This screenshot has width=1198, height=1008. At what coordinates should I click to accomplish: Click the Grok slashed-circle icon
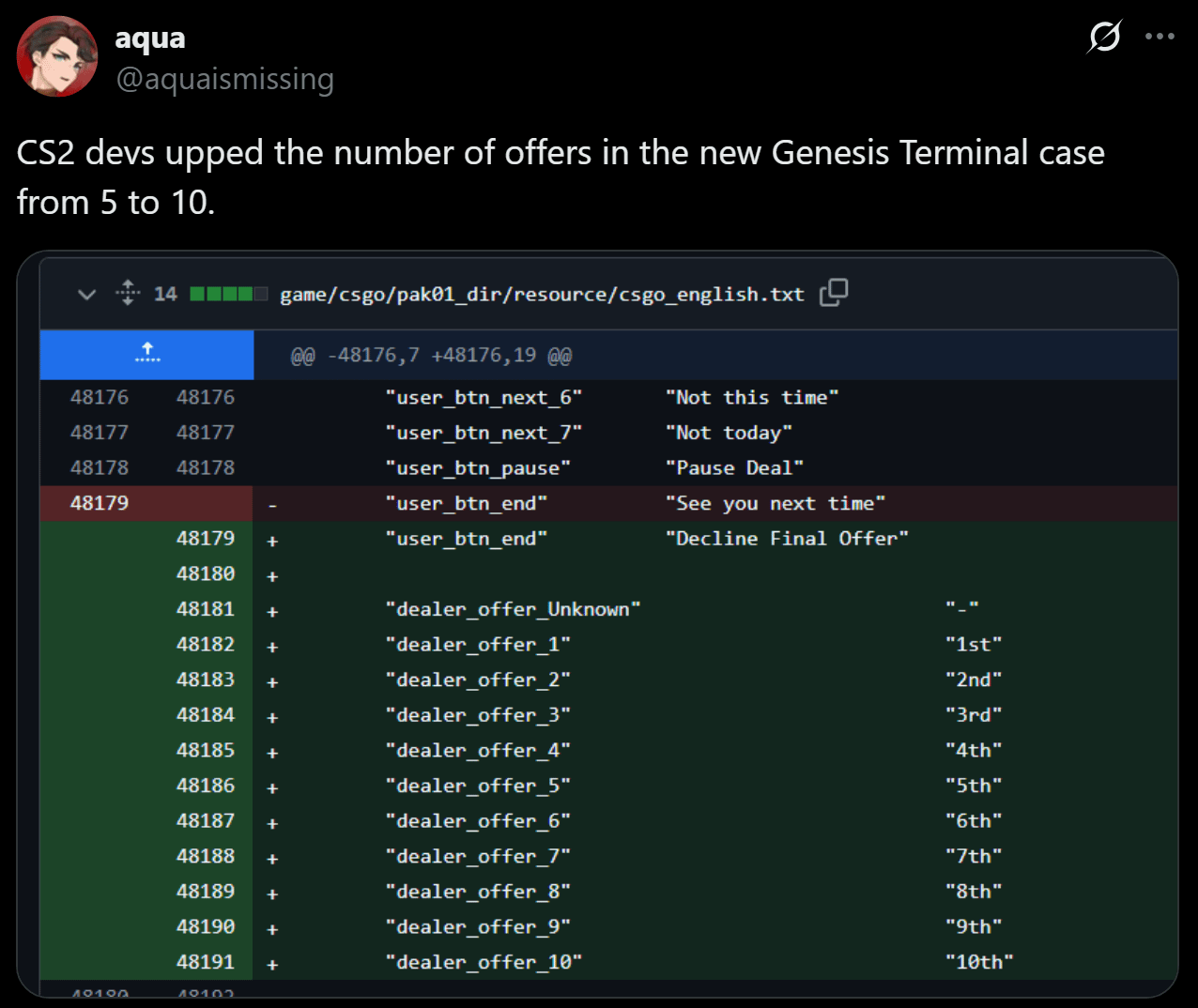[1104, 37]
